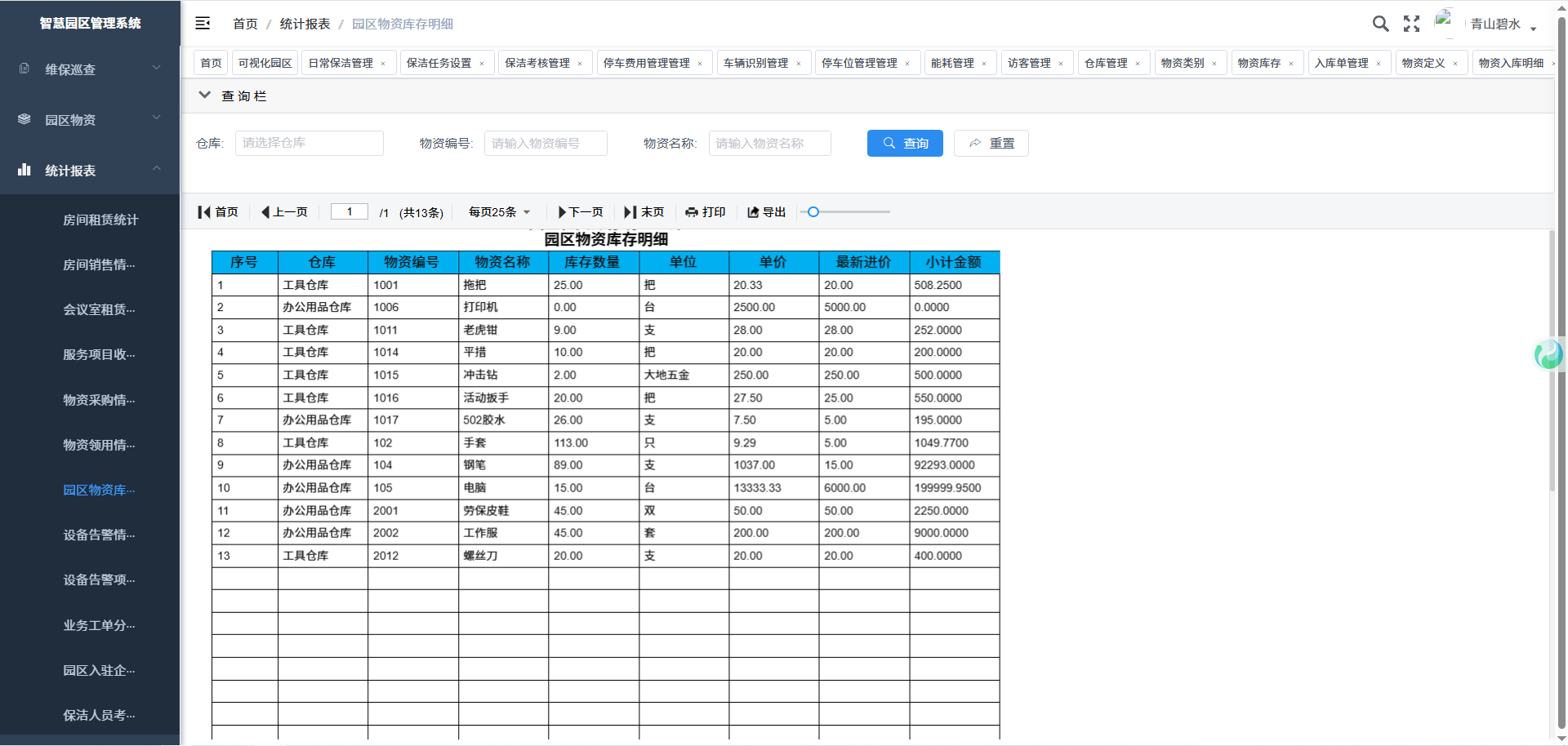Click the blue 查询 button

click(x=905, y=143)
